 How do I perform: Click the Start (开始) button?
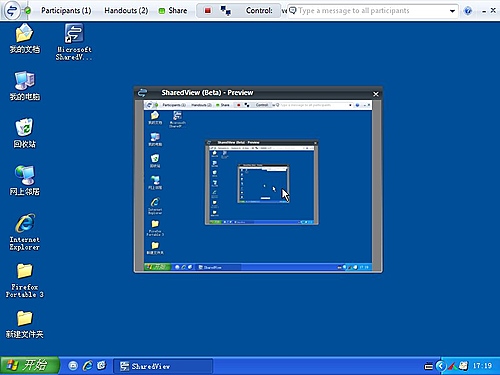30,365
